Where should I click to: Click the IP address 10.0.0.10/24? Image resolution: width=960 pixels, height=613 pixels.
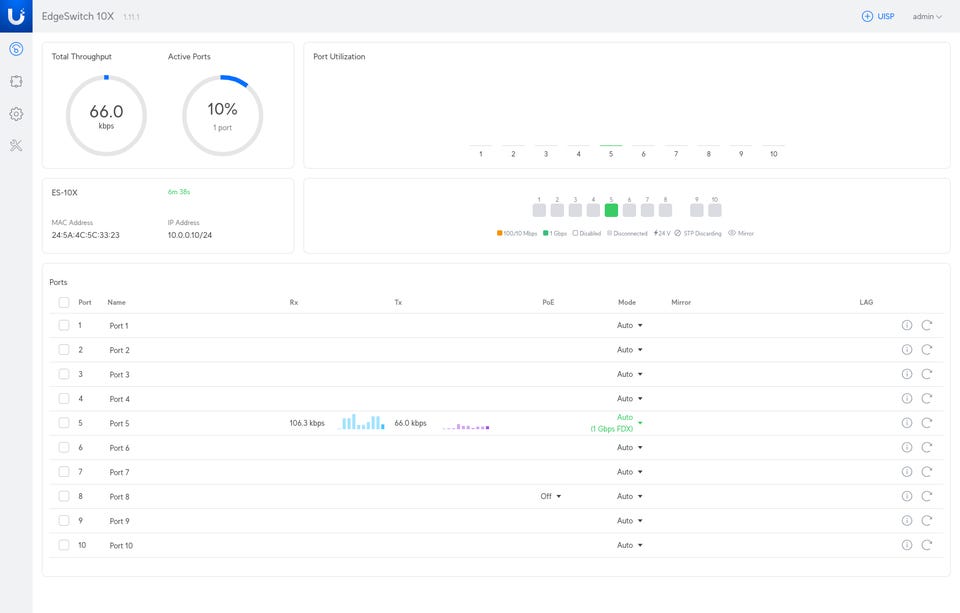click(190, 235)
